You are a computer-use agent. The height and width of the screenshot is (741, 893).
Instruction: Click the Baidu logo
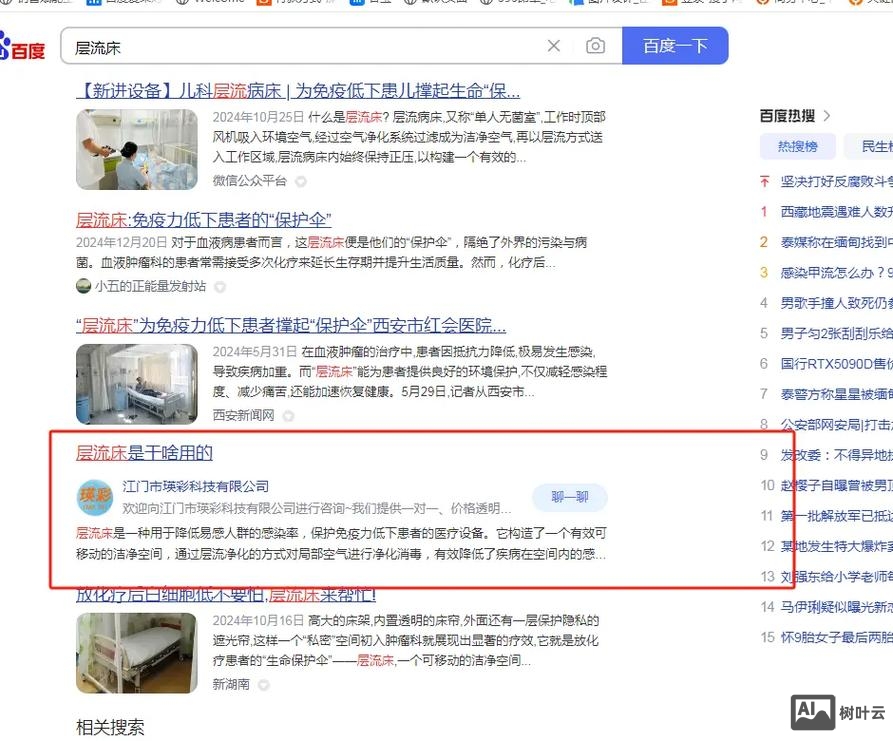(x=20, y=45)
